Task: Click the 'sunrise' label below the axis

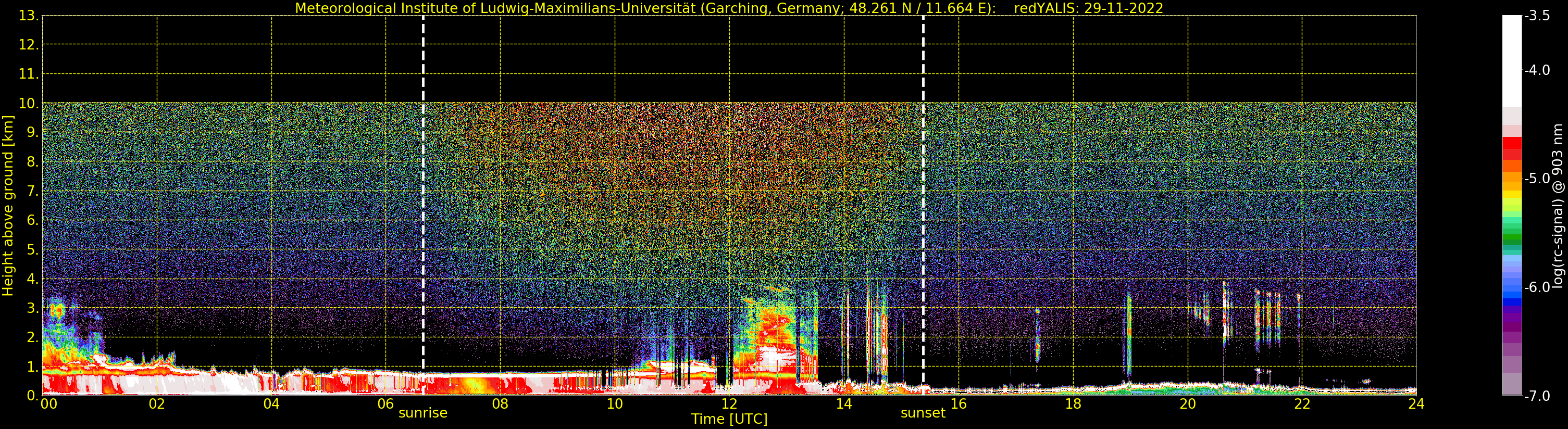Action: point(423,413)
